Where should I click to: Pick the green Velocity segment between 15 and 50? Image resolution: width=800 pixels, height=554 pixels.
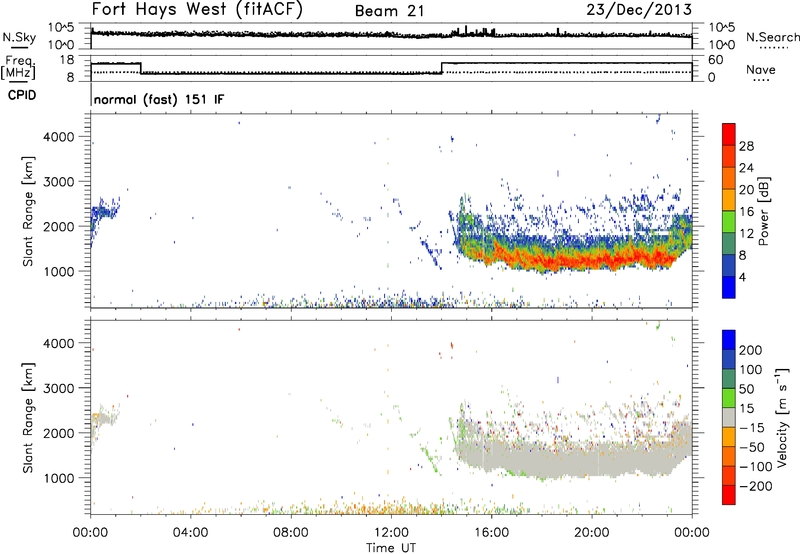729,398
